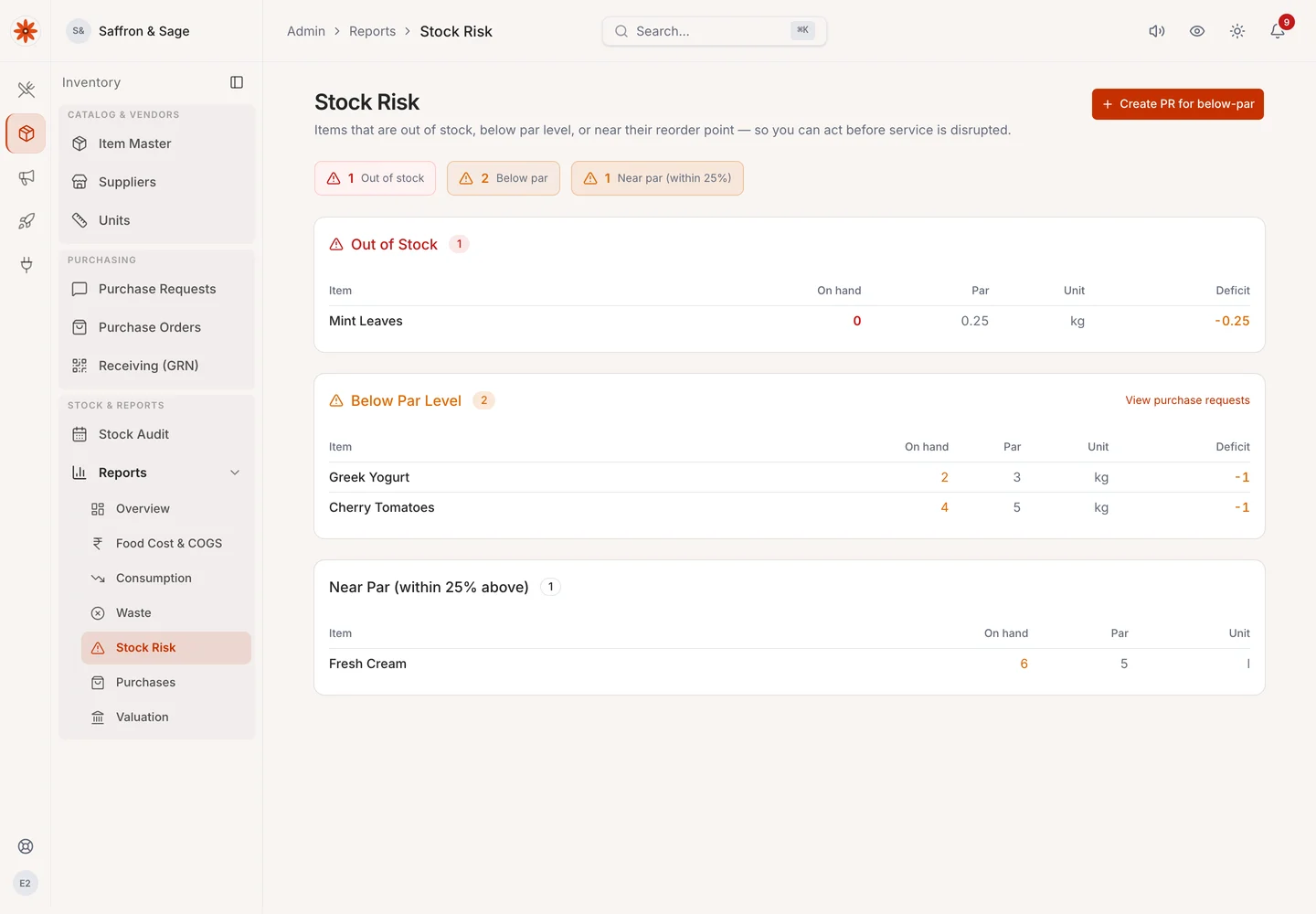Select the Stock Risk report item
This screenshot has height=914, width=1316.
click(166, 648)
